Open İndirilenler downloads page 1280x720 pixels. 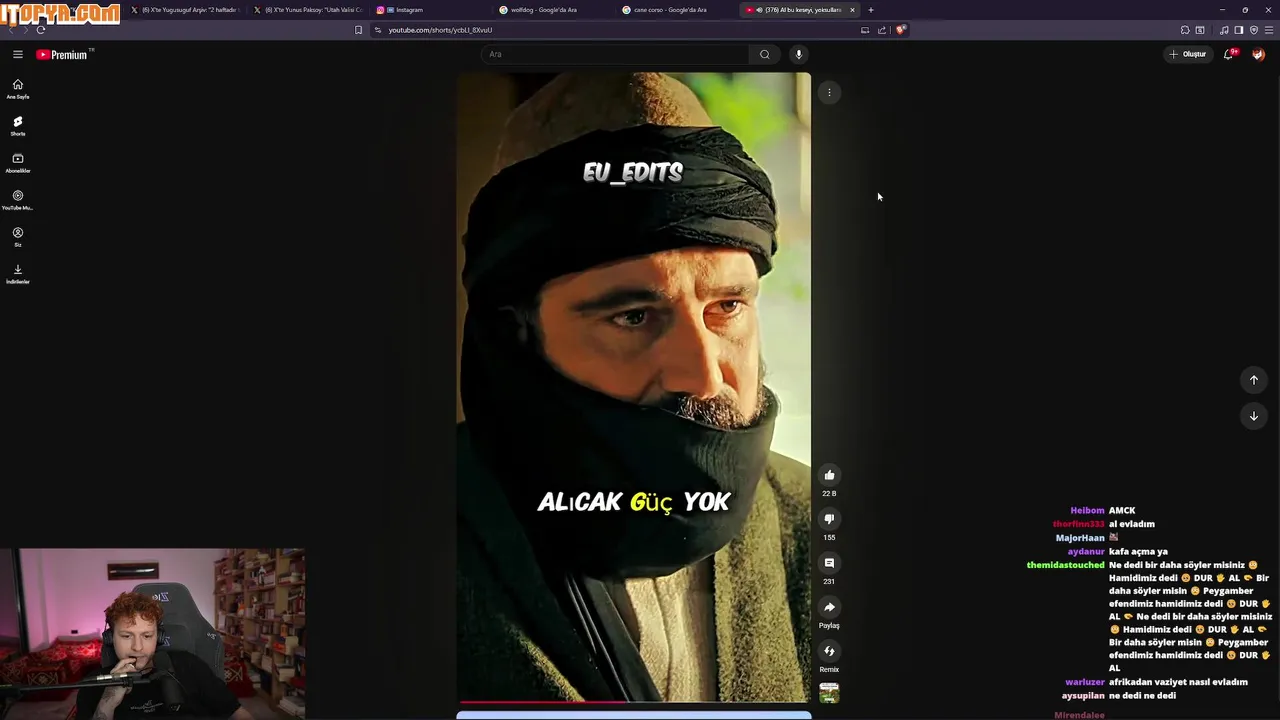coord(18,274)
